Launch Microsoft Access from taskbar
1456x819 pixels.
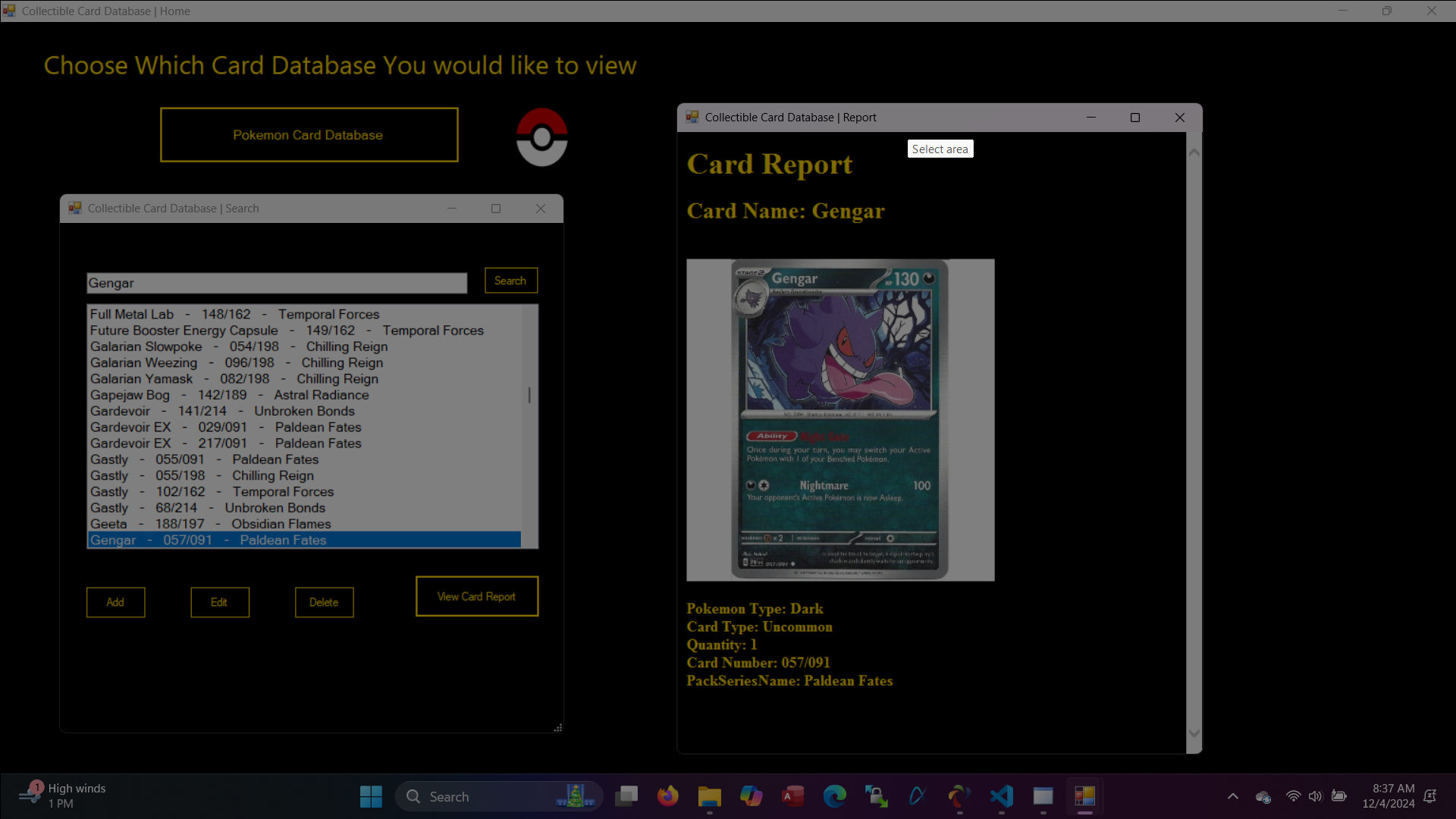tap(792, 796)
